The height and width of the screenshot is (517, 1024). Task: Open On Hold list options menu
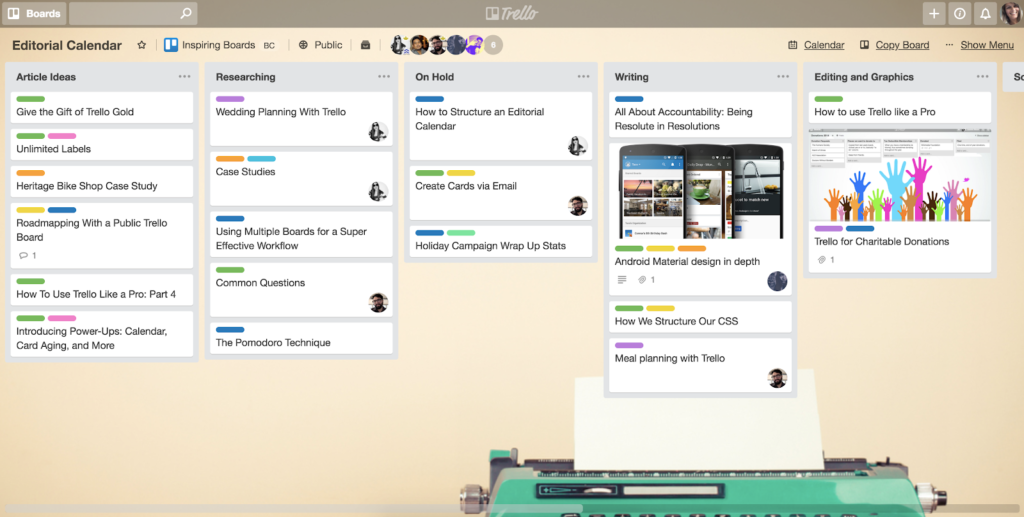583,76
